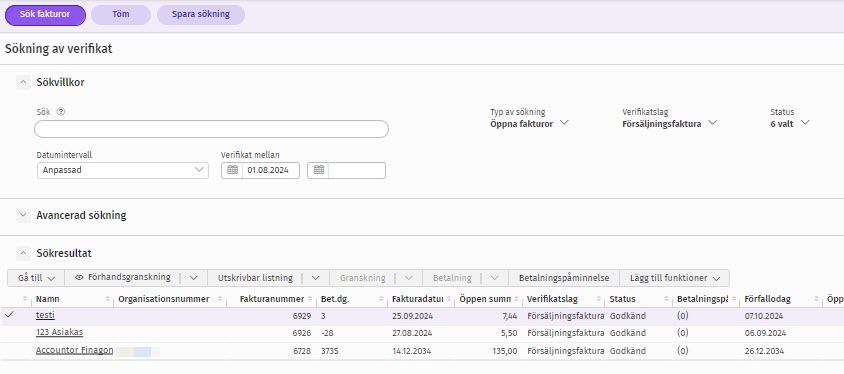Image resolution: width=844 pixels, height=374 pixels.
Task: Focus the Sök text field
Action: point(211,129)
